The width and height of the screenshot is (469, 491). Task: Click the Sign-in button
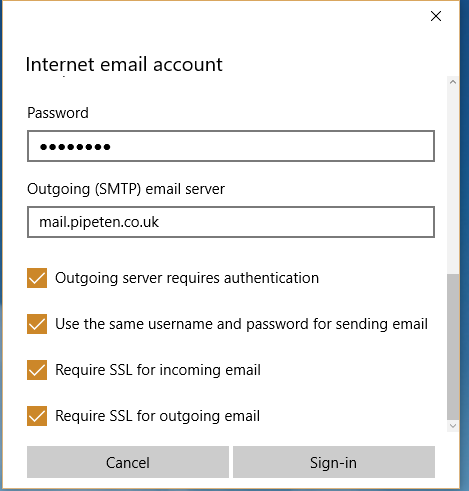coord(334,462)
